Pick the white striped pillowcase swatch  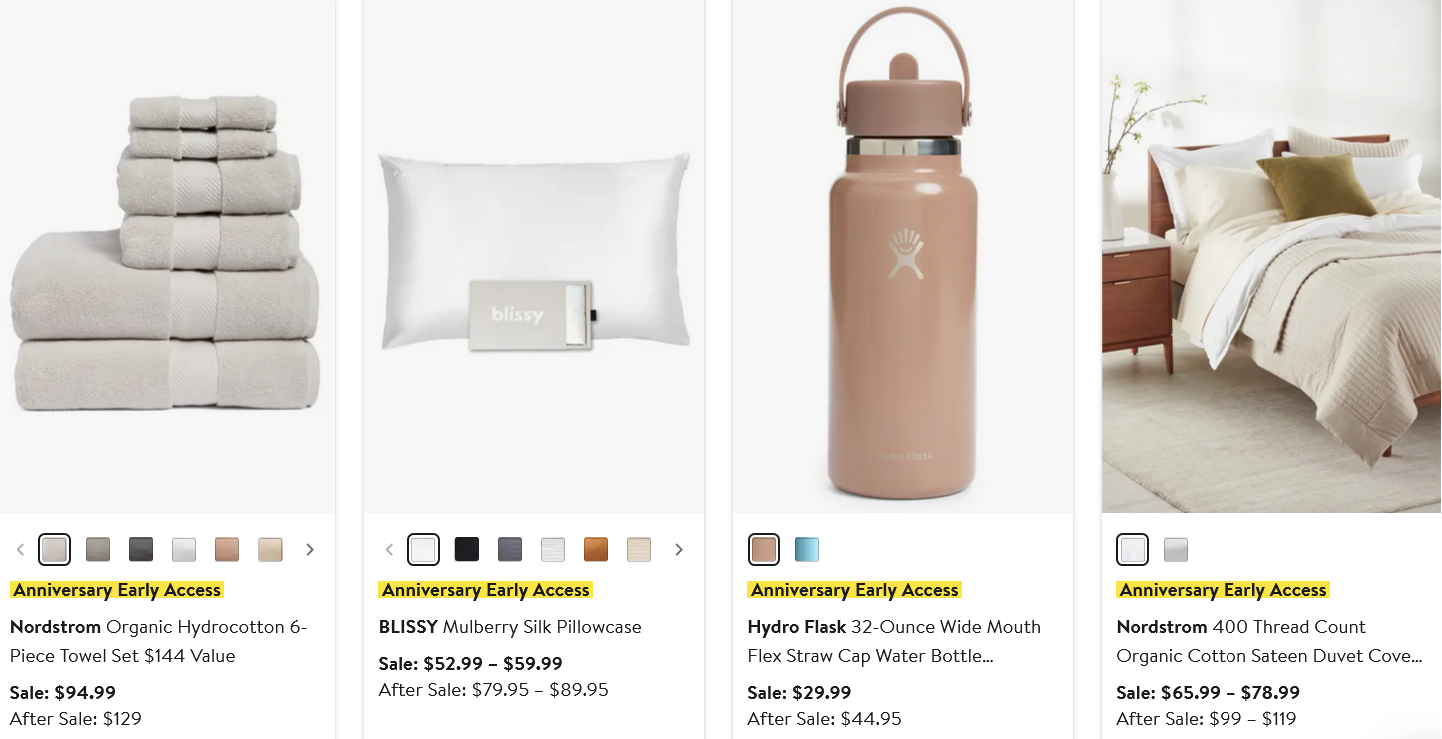(x=553, y=549)
